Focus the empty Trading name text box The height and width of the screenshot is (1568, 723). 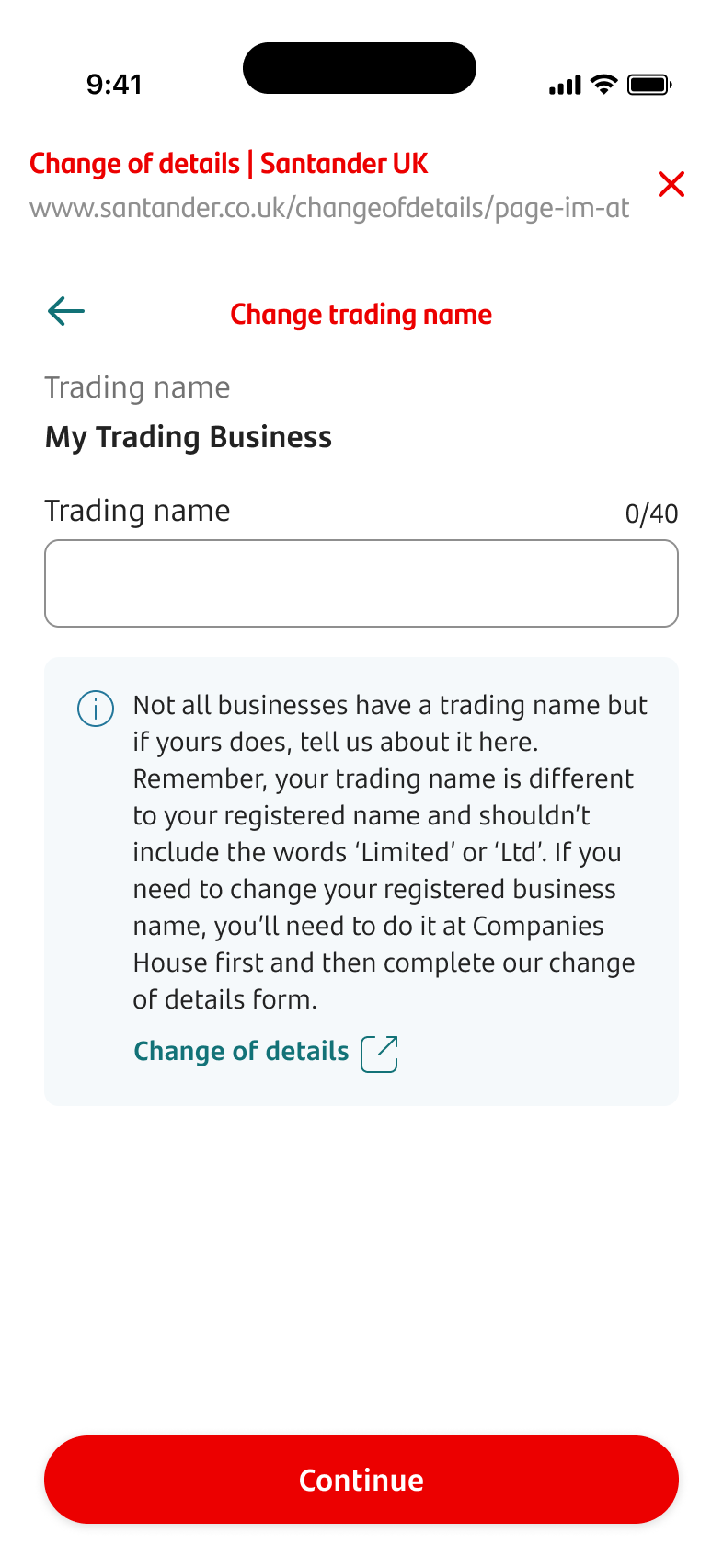[x=361, y=583]
